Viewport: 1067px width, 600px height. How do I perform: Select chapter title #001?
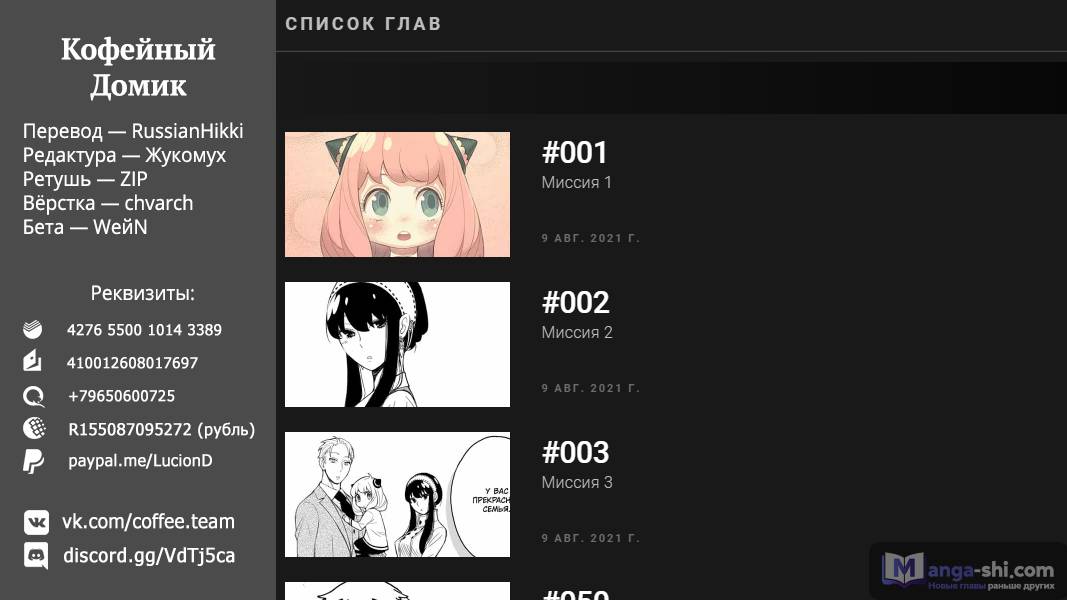(574, 152)
